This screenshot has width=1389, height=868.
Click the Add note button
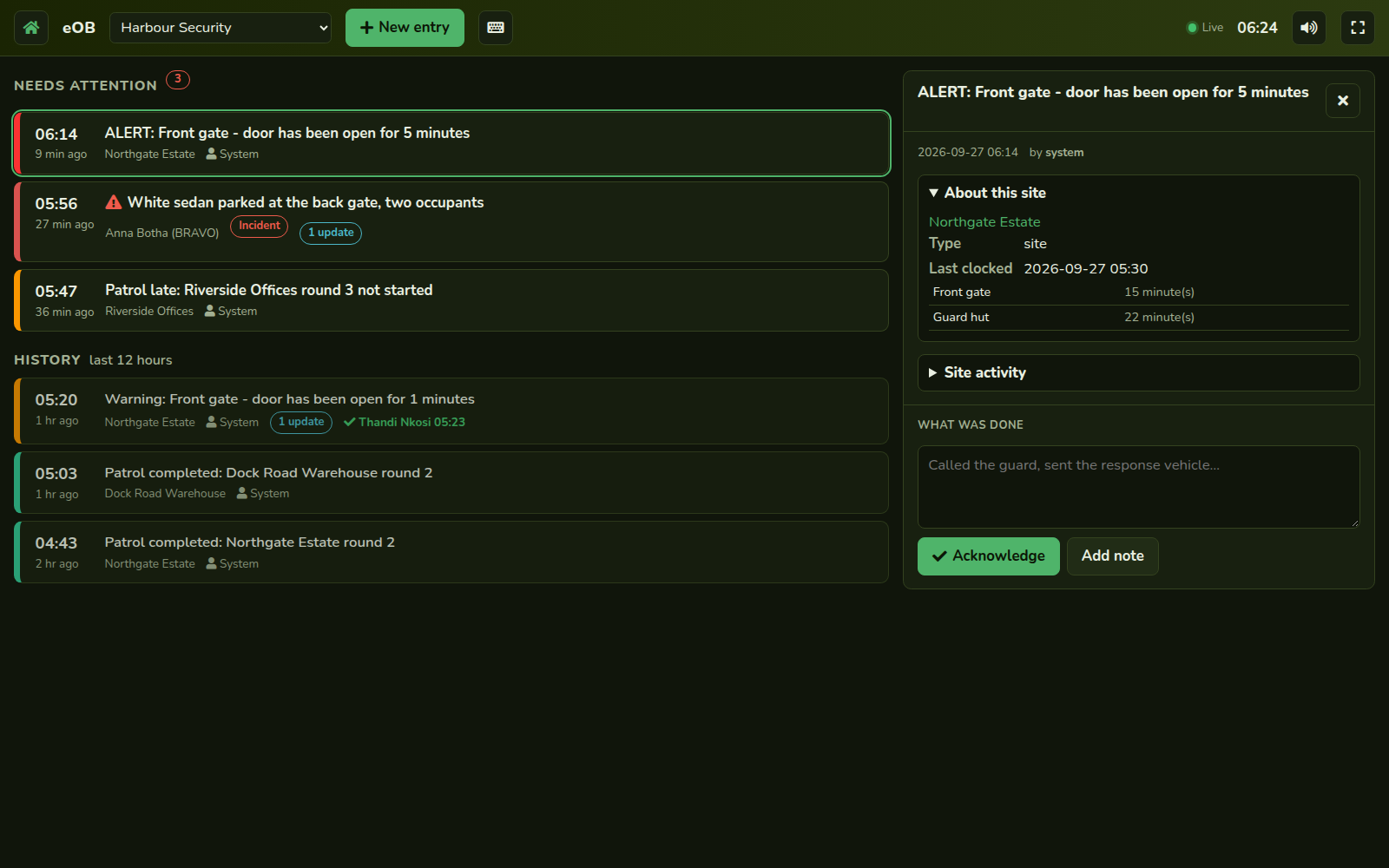[x=1113, y=556]
